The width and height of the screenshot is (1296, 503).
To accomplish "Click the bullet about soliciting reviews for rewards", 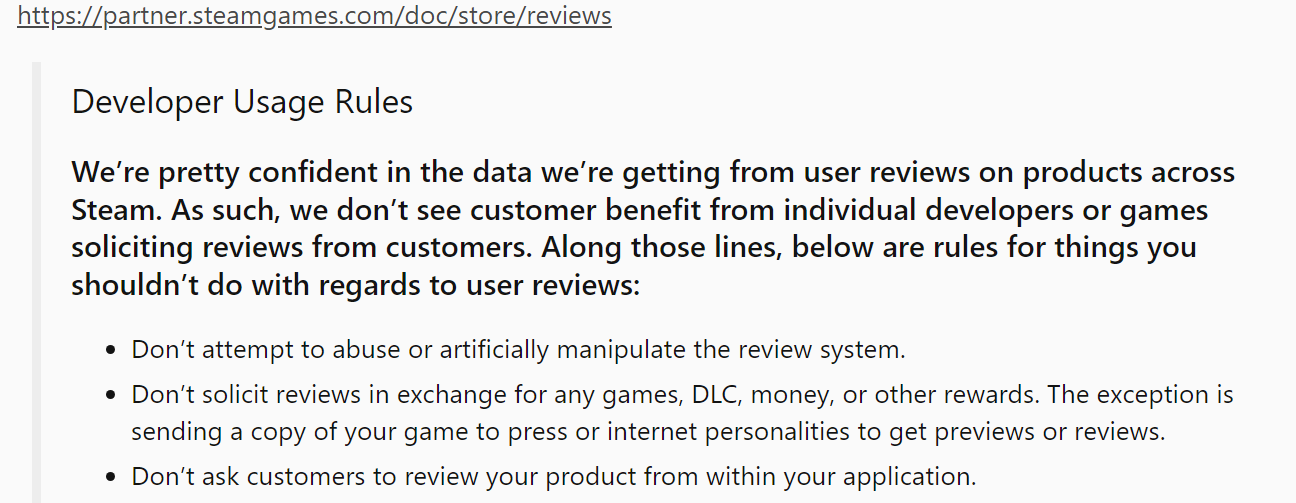I will point(682,395).
